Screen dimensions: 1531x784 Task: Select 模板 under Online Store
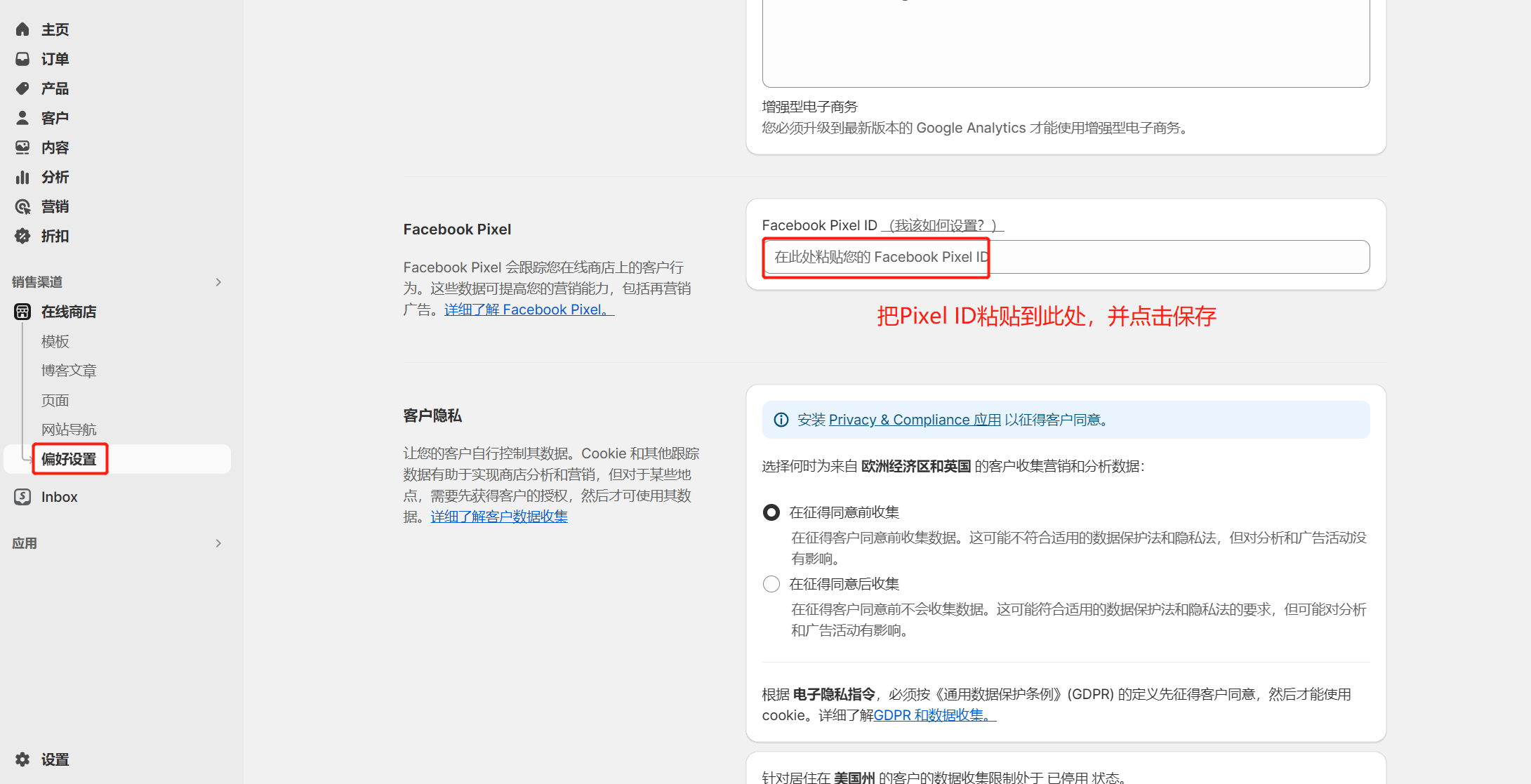pos(55,341)
